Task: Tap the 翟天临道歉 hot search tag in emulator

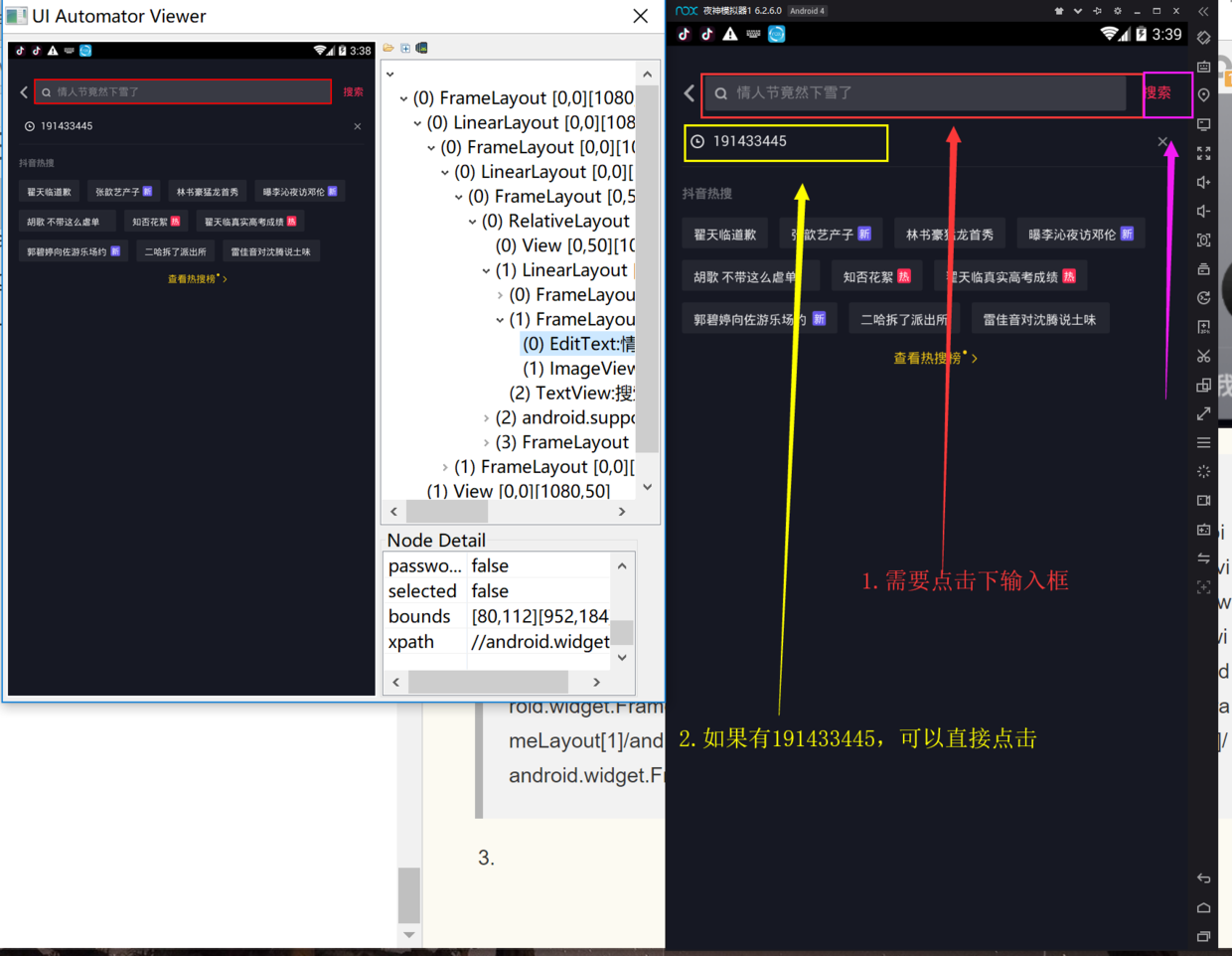Action: pyautogui.click(x=725, y=235)
